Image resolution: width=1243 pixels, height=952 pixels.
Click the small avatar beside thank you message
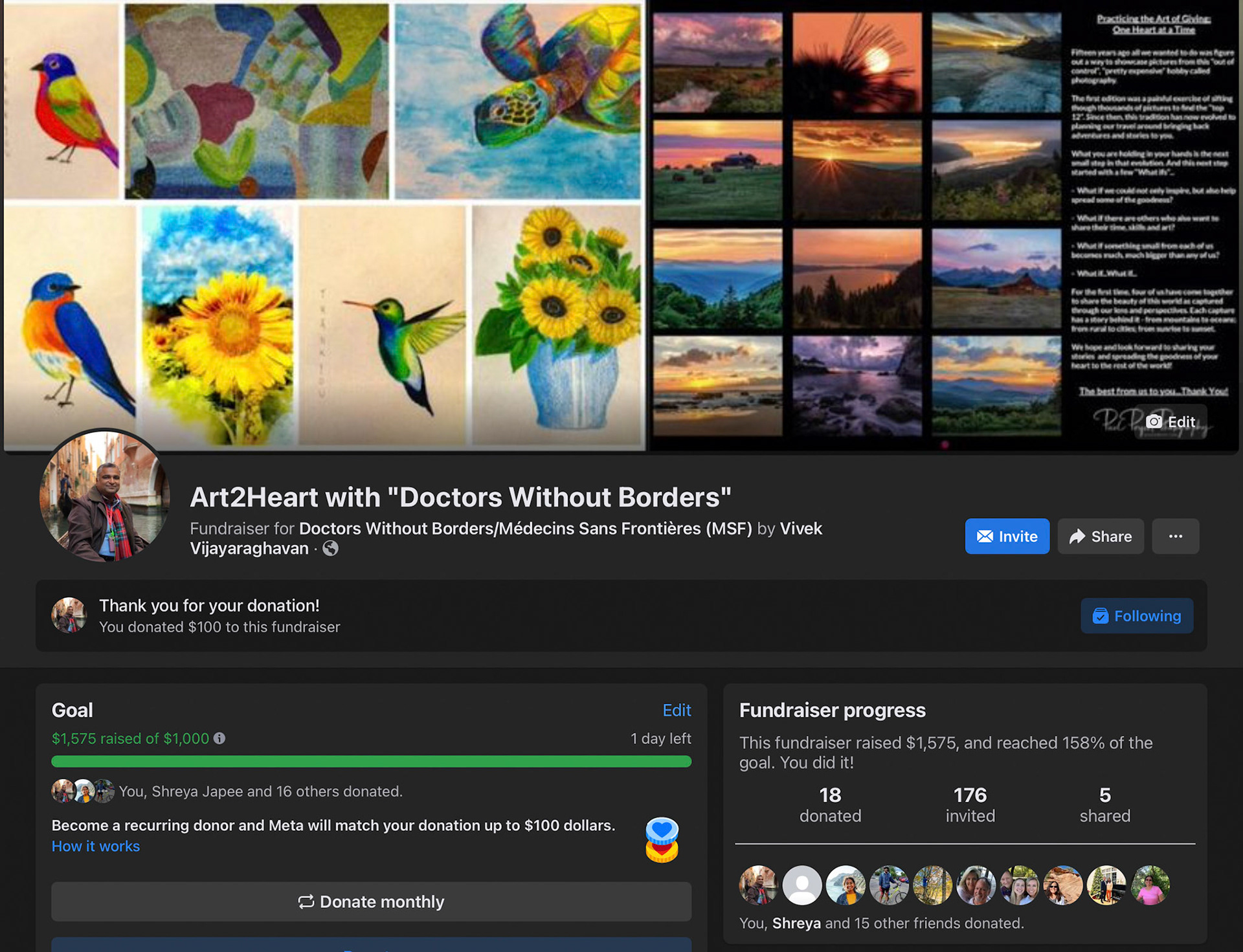point(69,615)
